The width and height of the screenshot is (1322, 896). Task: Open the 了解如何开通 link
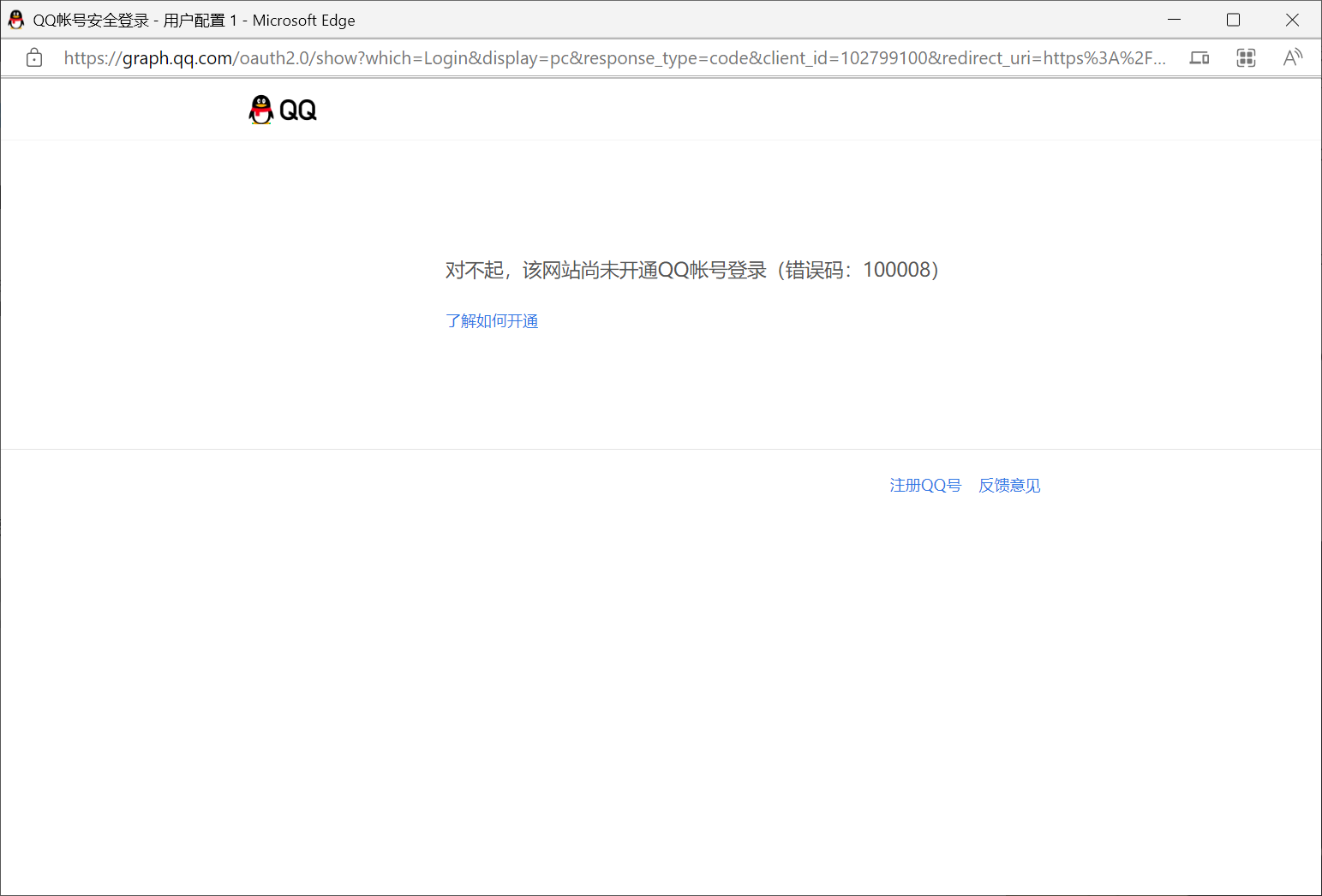492,321
